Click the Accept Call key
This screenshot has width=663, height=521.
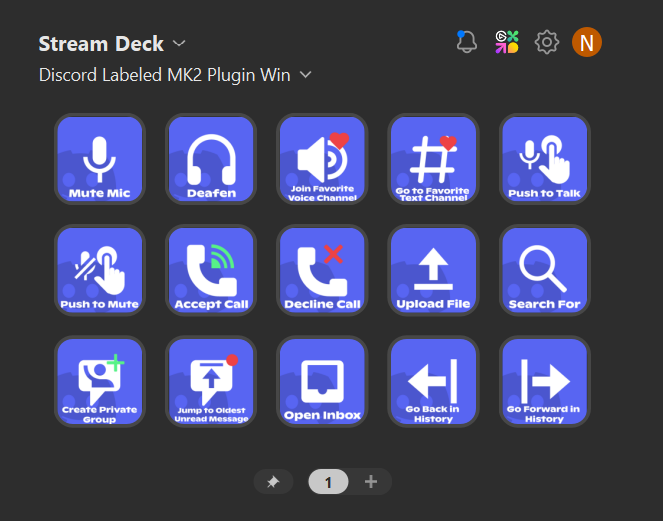tap(211, 270)
